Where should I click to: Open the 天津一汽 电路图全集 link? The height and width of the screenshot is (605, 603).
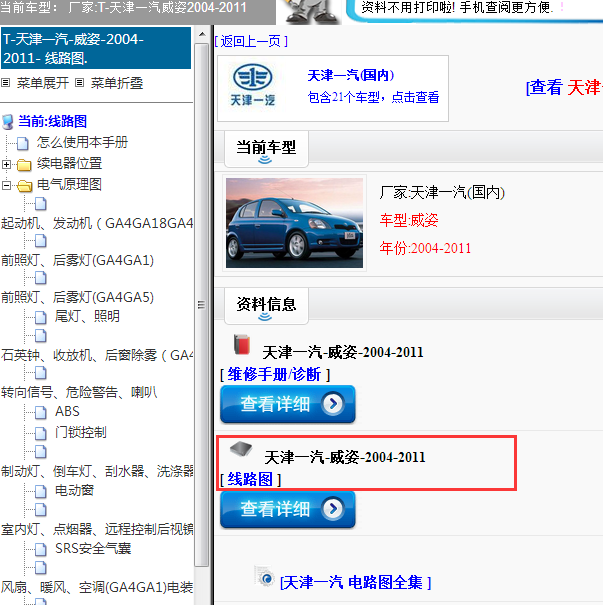click(355, 582)
